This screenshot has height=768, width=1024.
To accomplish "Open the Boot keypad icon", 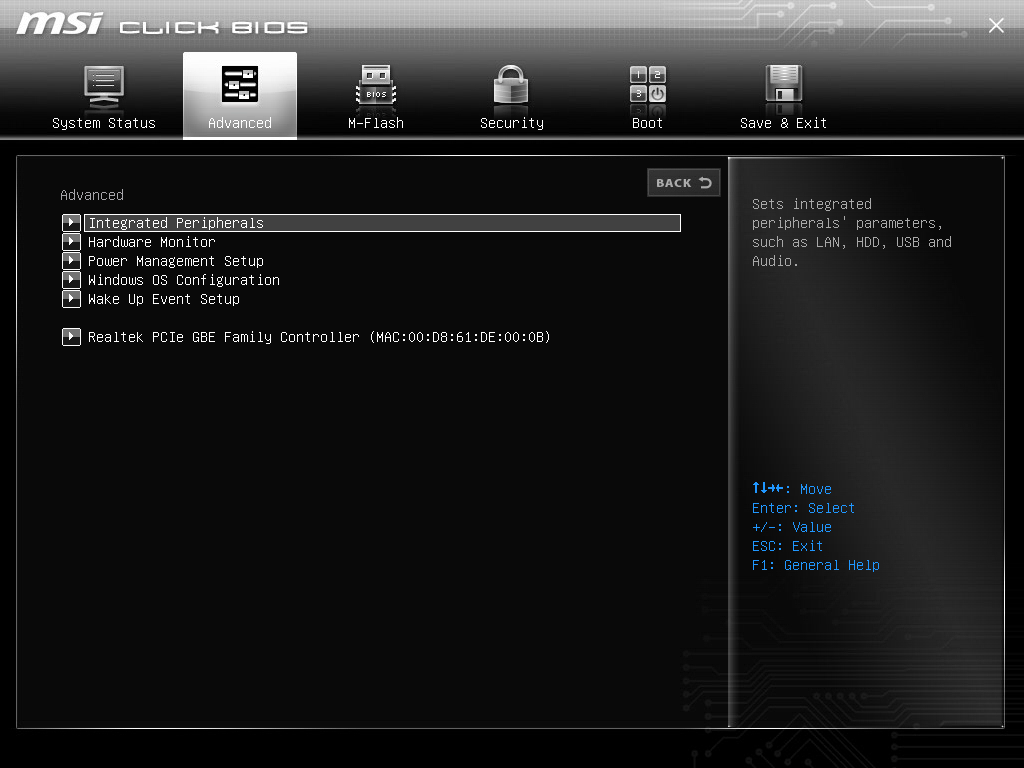I will click(x=647, y=85).
